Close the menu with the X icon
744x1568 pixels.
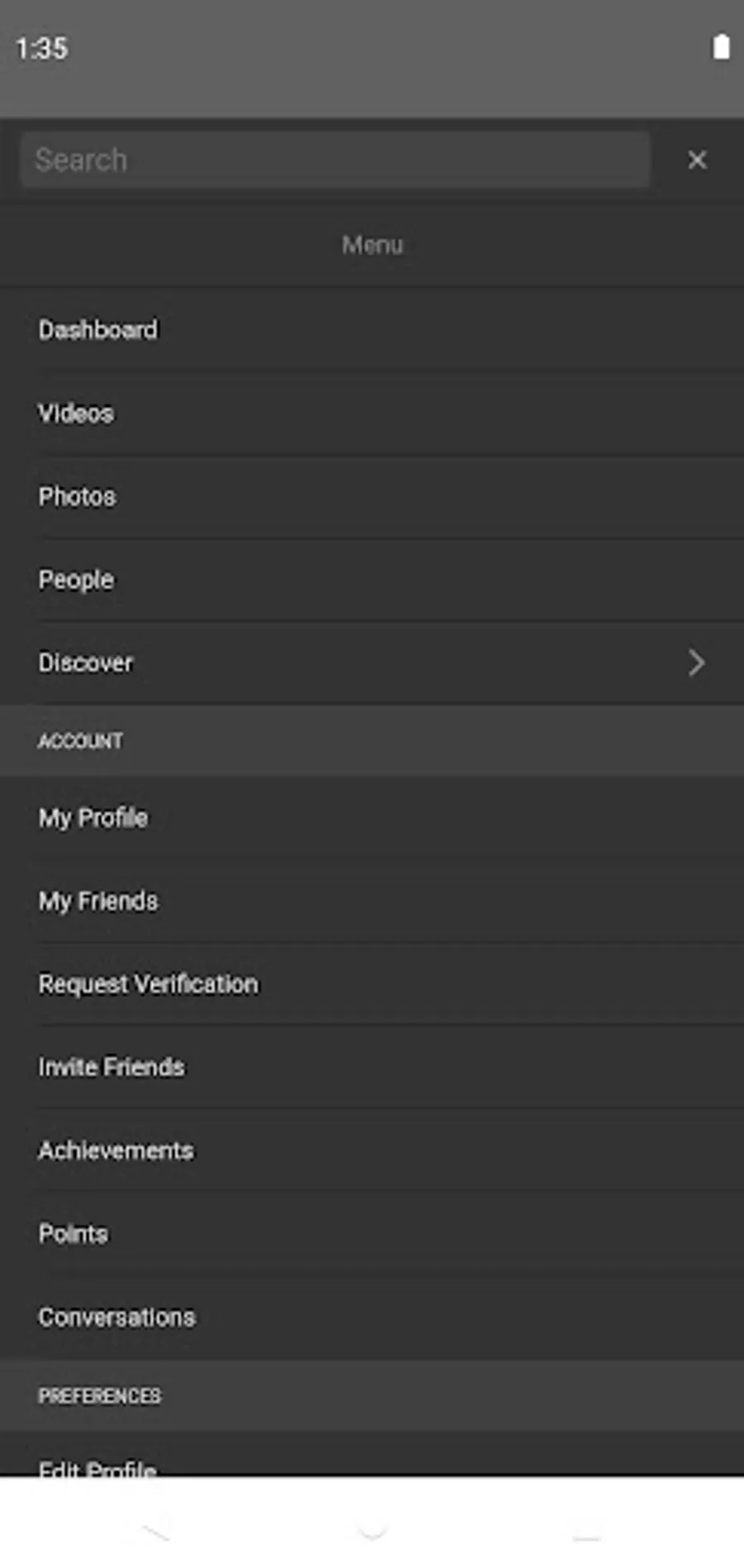coord(697,160)
